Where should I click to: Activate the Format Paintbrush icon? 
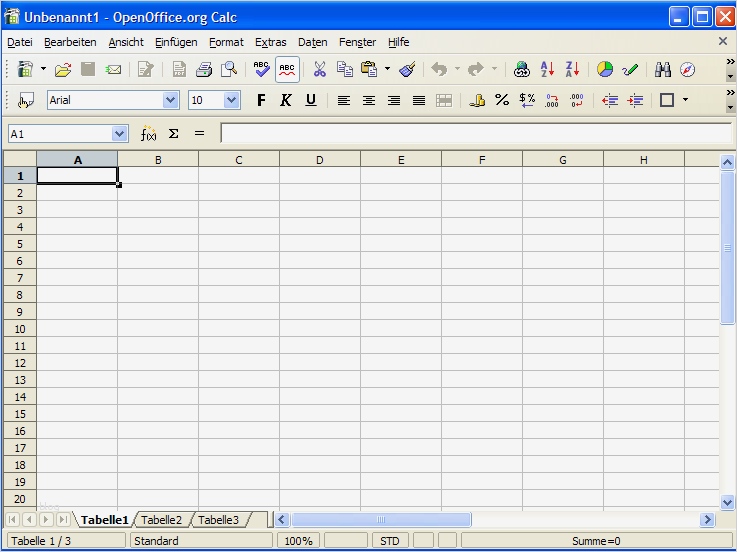pos(407,70)
